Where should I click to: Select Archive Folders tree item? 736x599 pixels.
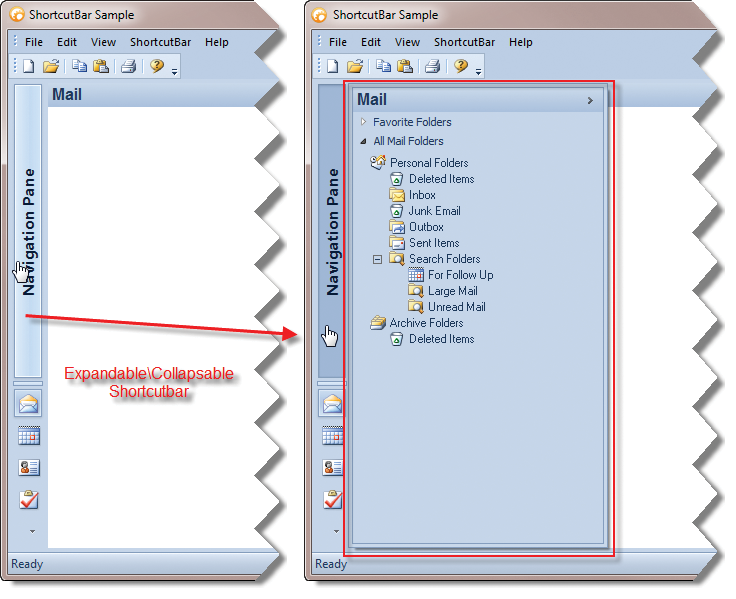426,323
